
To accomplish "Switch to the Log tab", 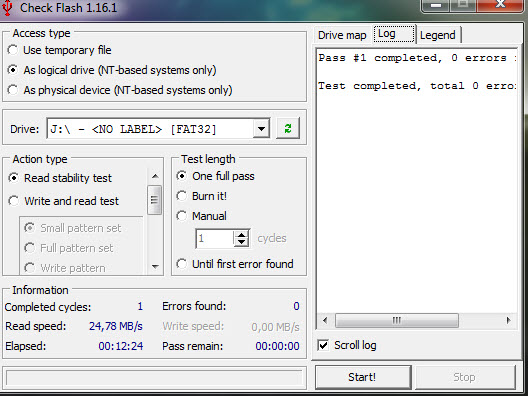I will [394, 34].
